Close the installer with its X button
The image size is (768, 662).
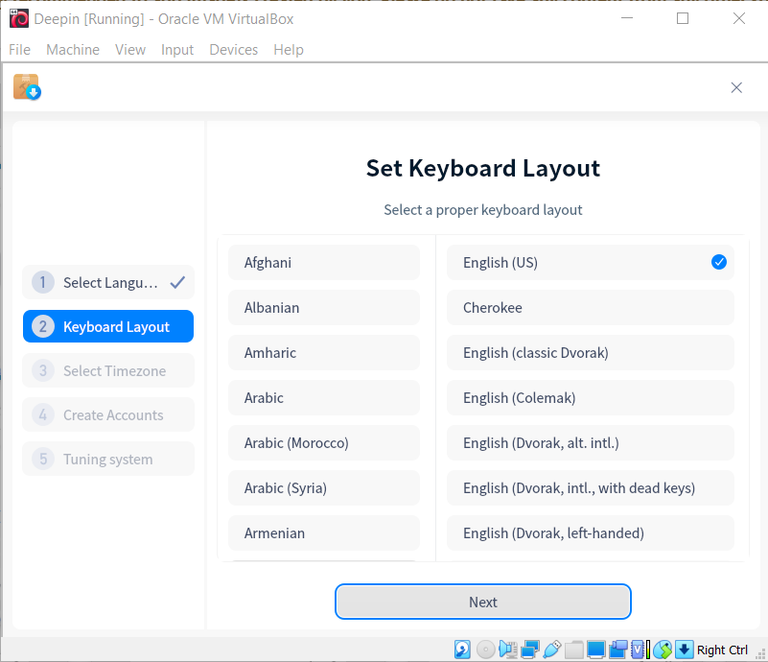[x=736, y=88]
